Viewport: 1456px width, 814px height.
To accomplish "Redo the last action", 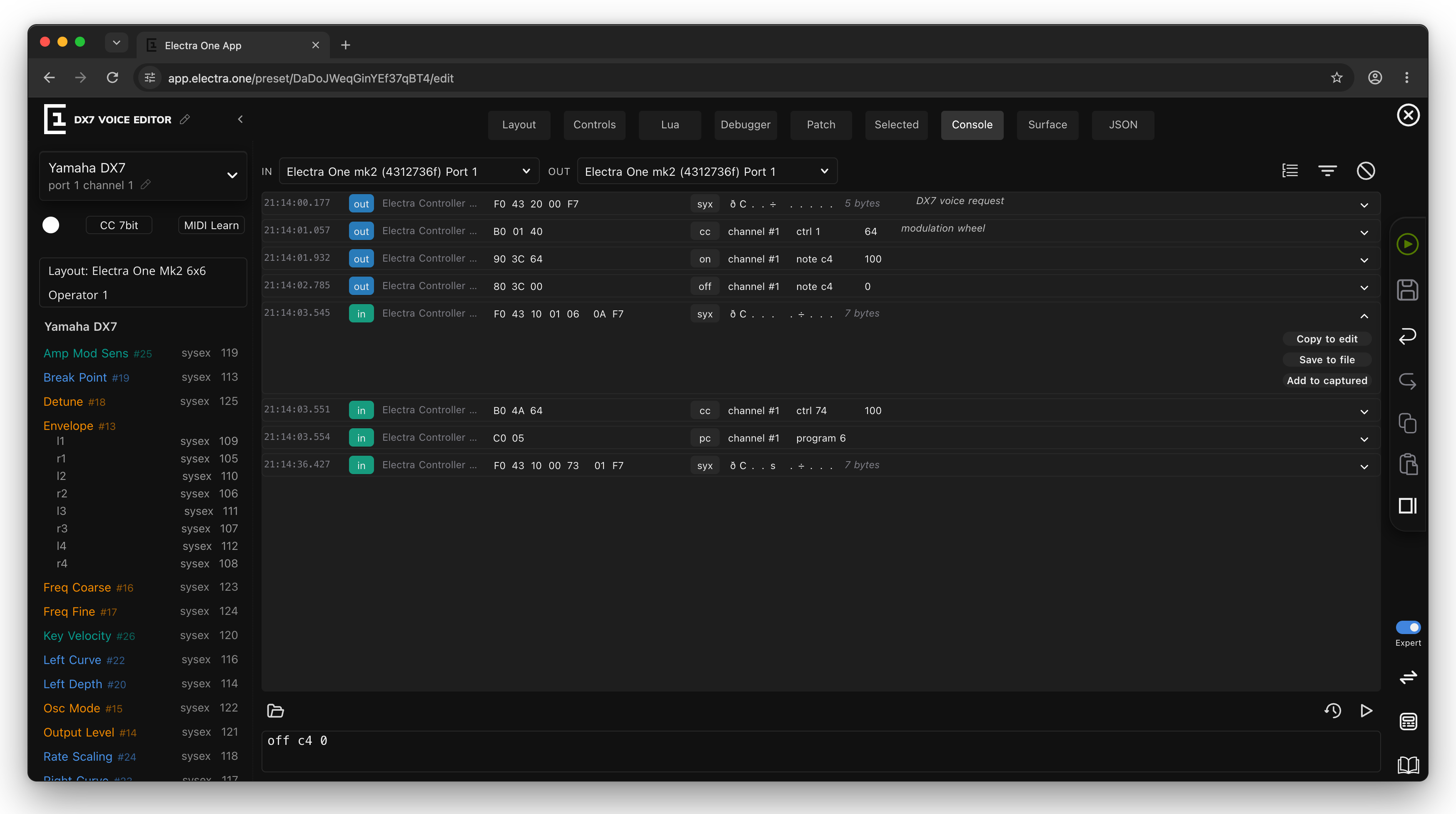I will 1407,381.
